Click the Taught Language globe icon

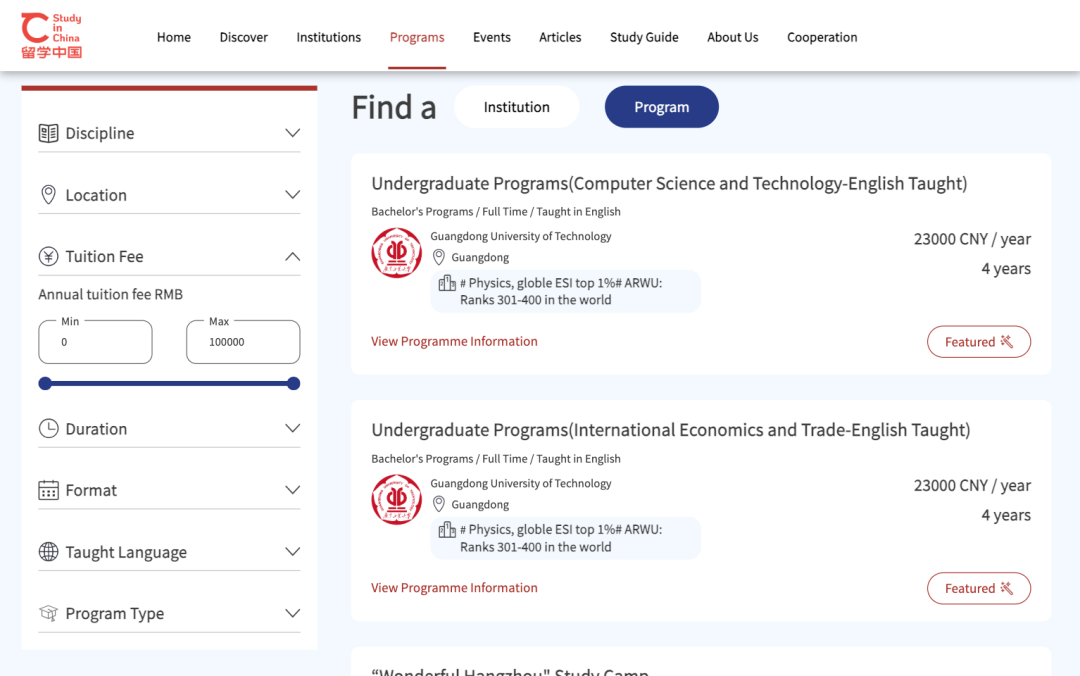coord(48,552)
